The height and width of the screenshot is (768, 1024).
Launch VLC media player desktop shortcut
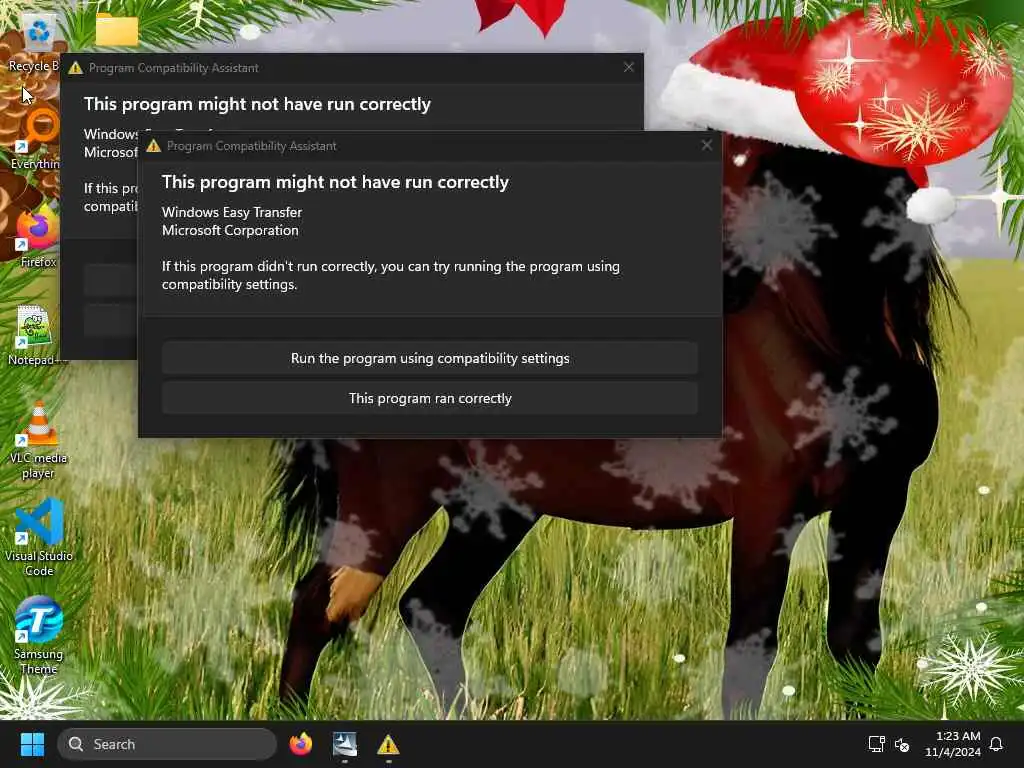point(39,440)
